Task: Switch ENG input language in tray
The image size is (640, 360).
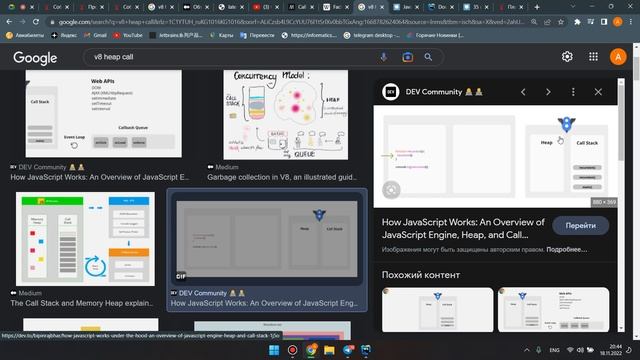Action: [554, 350]
